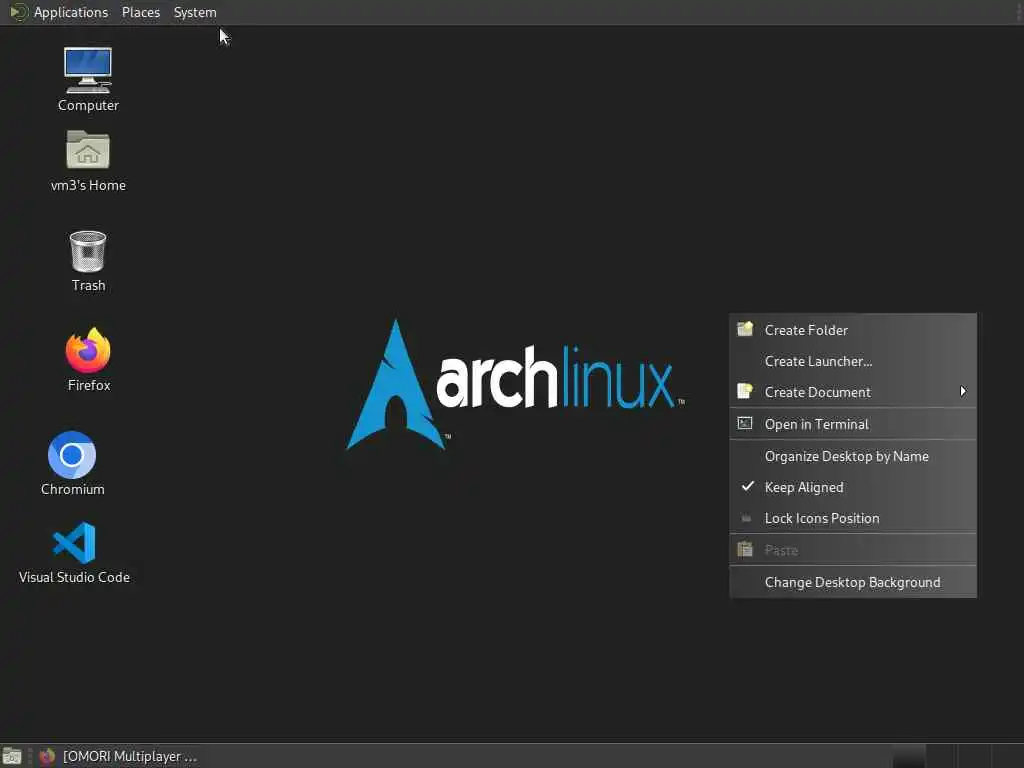This screenshot has height=768, width=1024.
Task: Choose Change Desktop Background entry
Action: point(853,582)
